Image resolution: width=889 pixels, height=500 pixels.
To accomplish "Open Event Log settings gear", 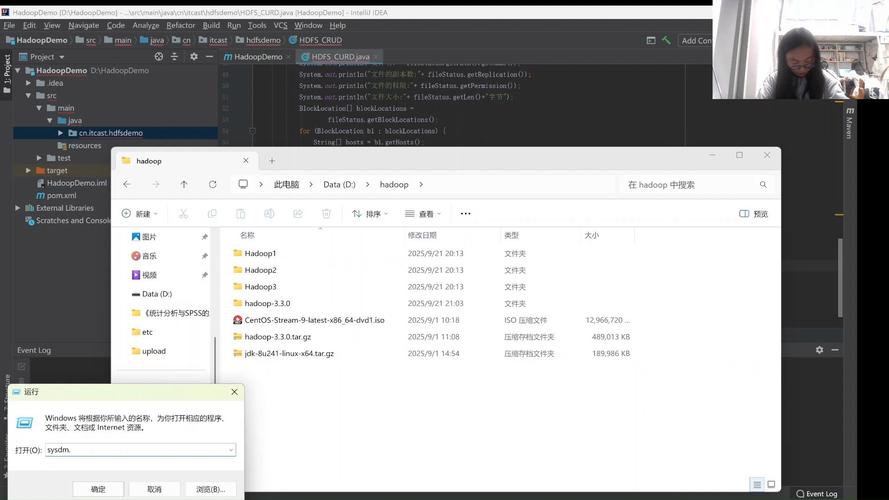I will tap(819, 350).
